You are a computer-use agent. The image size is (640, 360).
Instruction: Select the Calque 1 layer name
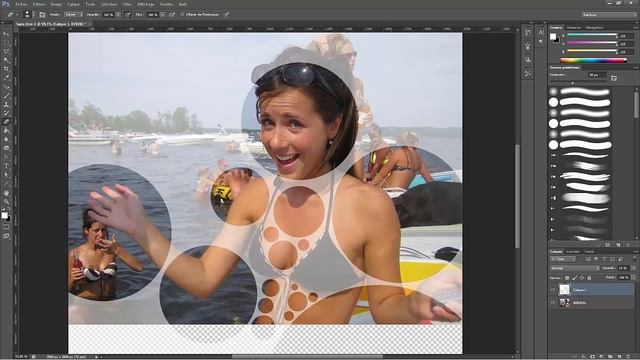click(x=580, y=290)
